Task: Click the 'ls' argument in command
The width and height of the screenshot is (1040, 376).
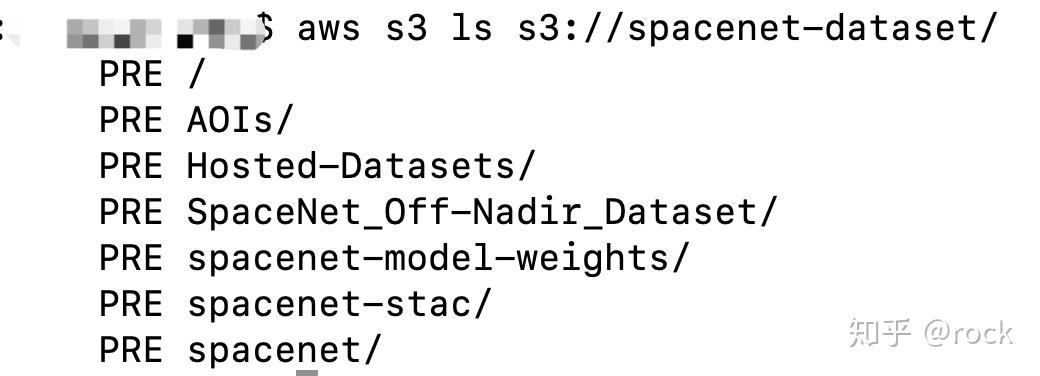Action: 472,28
